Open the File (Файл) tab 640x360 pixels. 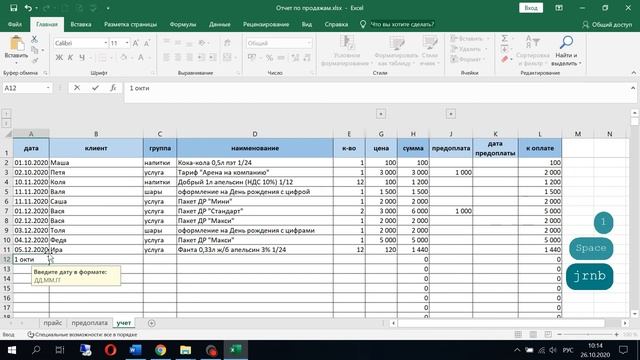pos(15,24)
